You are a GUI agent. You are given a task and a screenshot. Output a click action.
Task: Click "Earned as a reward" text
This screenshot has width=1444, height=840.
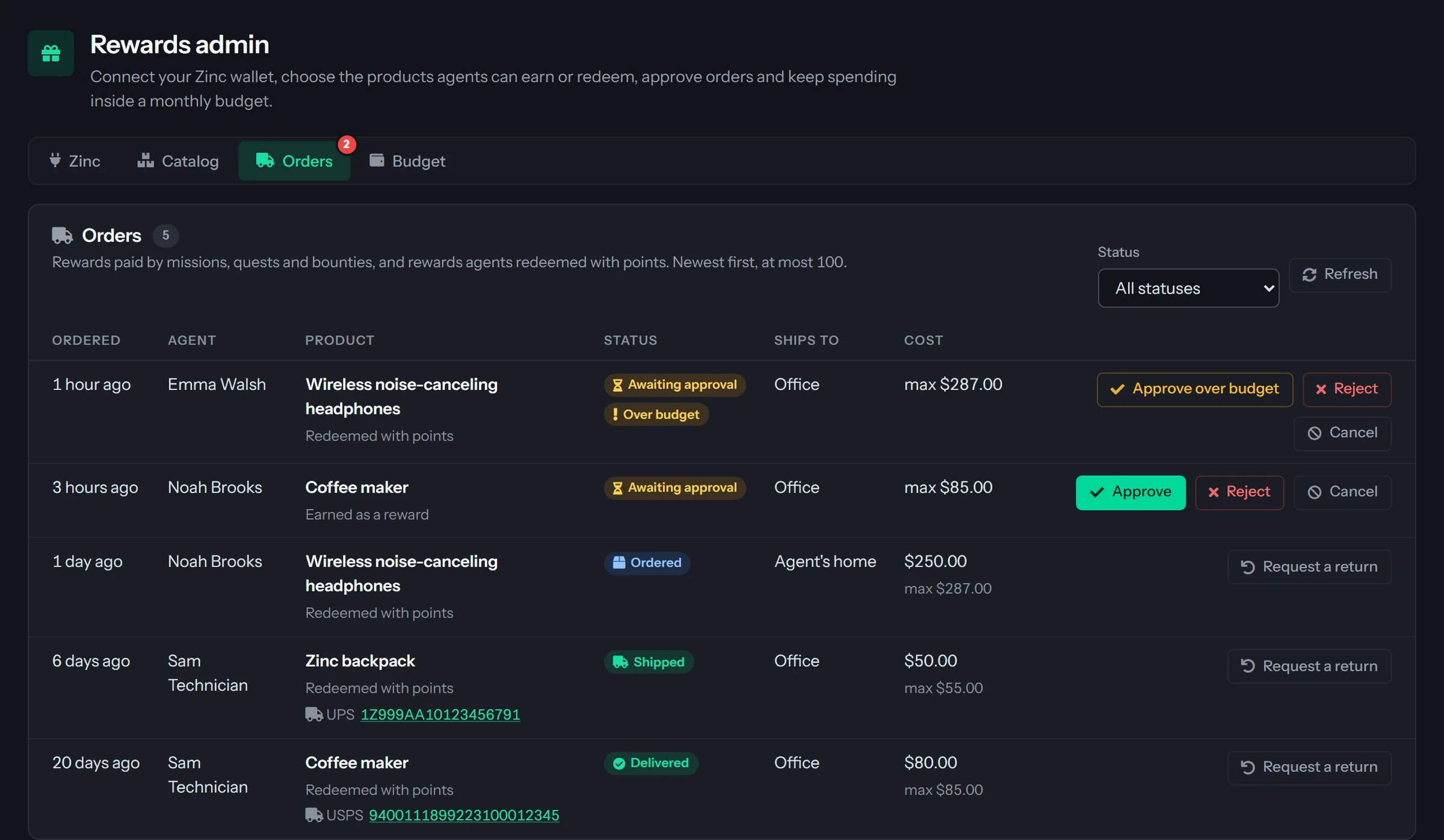[x=366, y=514]
